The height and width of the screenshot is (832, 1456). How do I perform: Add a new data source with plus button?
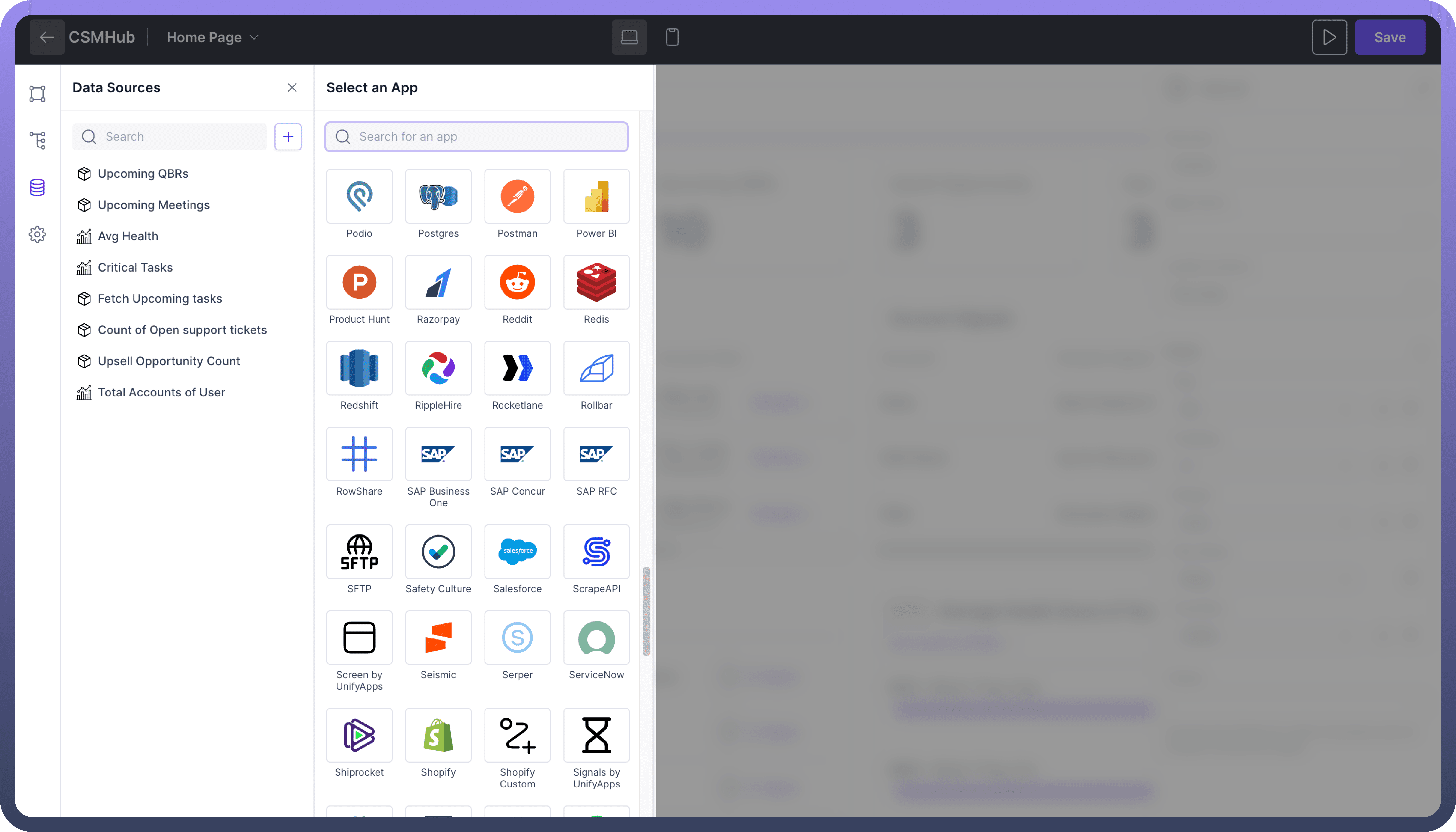[288, 136]
